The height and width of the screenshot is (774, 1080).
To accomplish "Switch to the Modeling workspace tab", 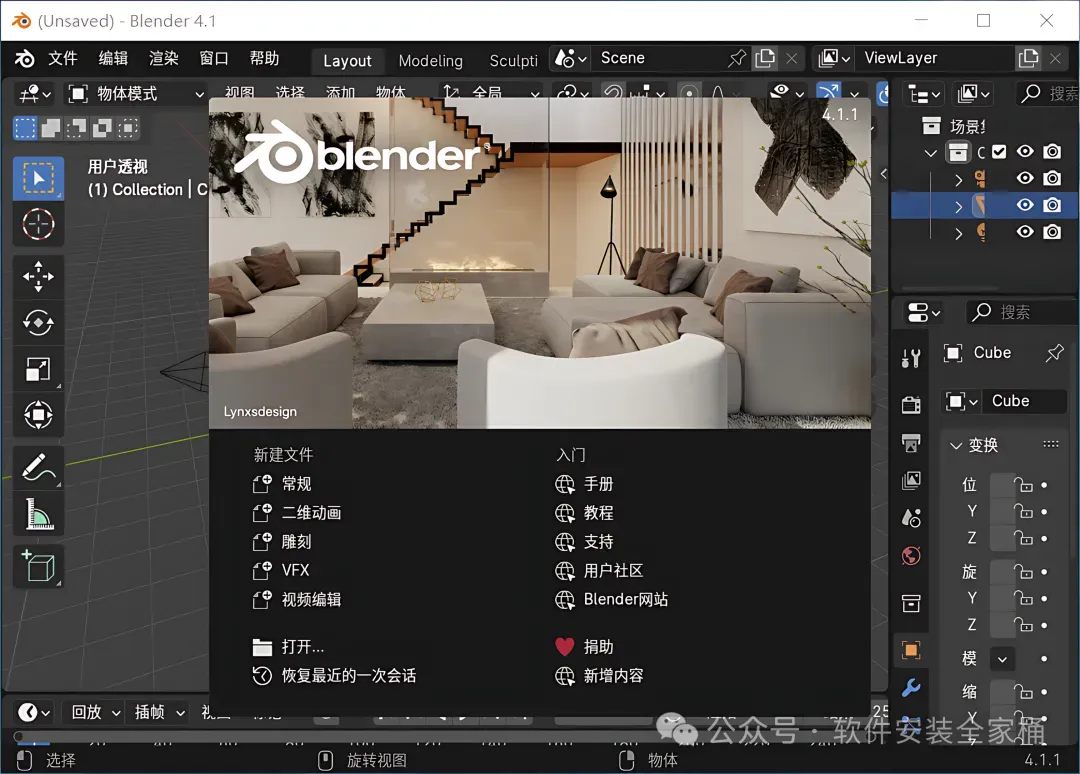I will tap(430, 61).
